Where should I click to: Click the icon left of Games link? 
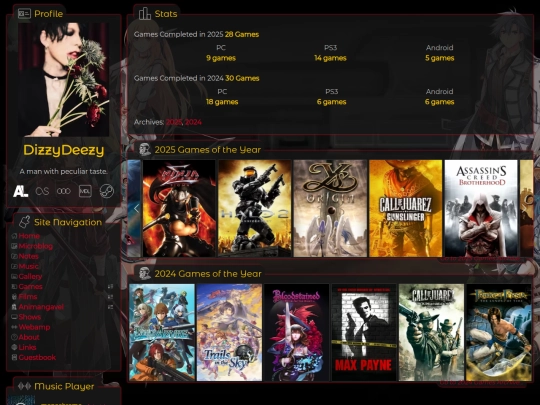pyautogui.click(x=14, y=287)
